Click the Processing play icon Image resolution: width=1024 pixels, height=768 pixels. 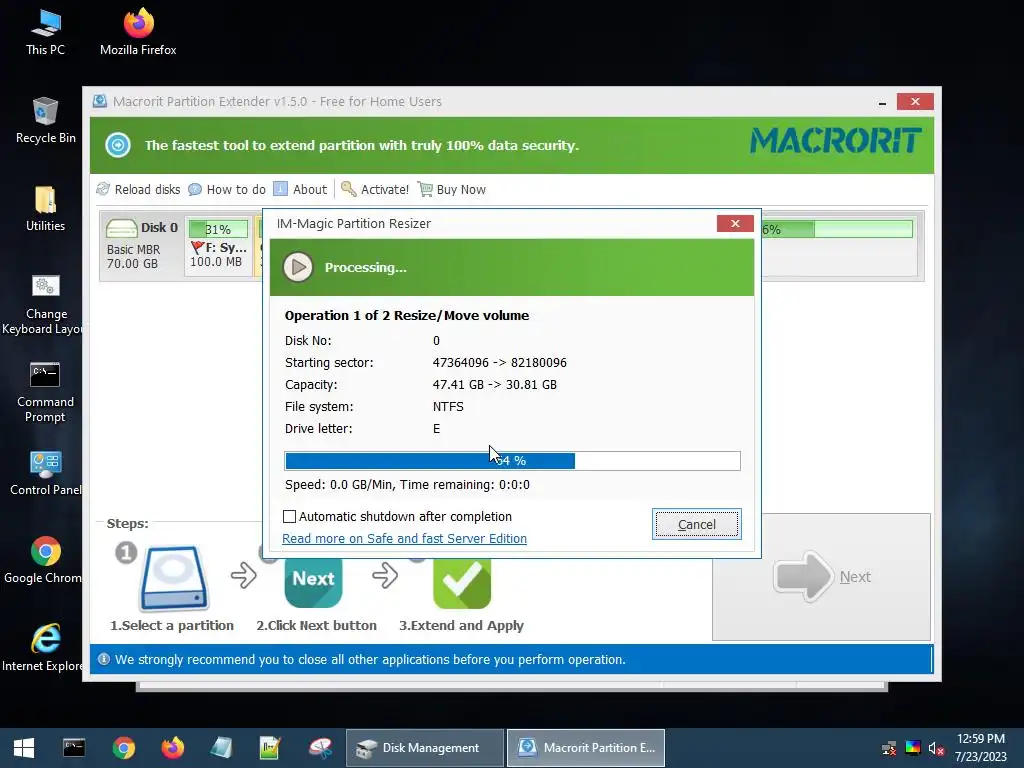tap(298, 267)
